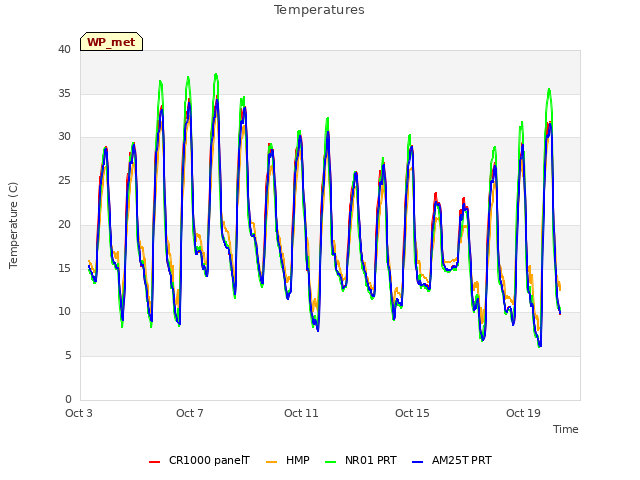640x480 pixels.
Task: Toggle the NR01 PRT legend entry
Action: pos(361,460)
